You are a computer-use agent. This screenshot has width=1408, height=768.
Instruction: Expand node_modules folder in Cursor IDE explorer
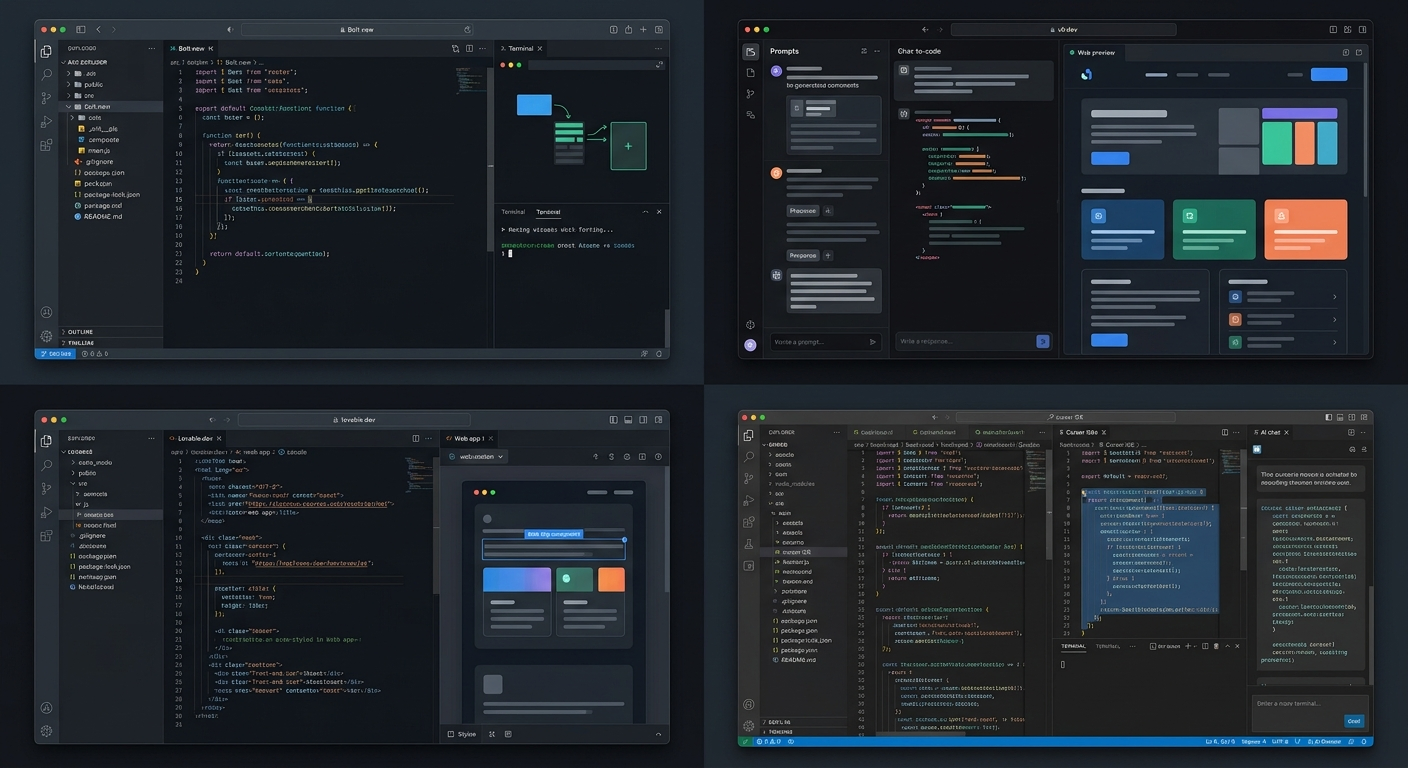click(803, 483)
